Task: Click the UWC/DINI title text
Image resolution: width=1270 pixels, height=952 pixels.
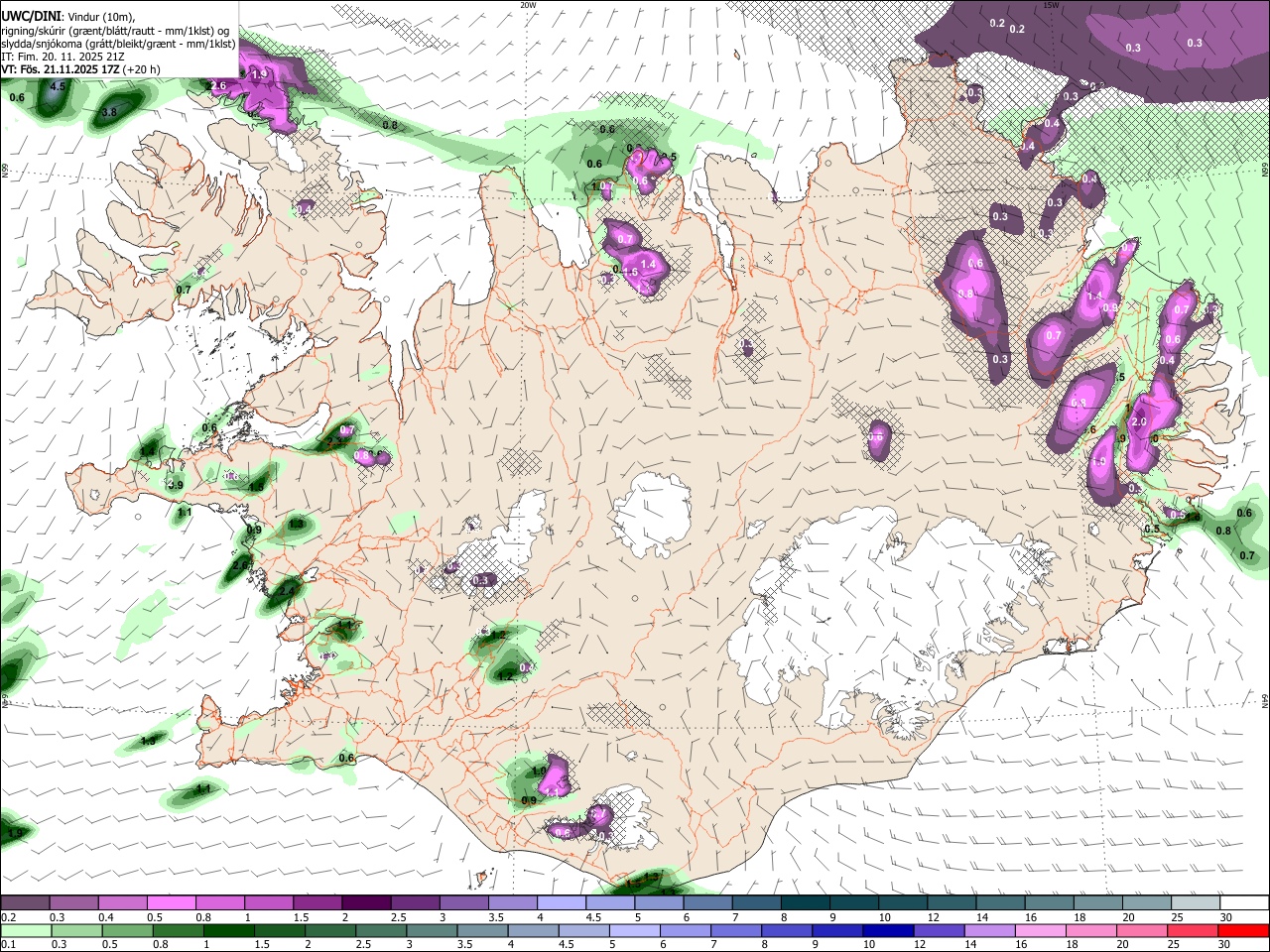Action: tap(31, 17)
